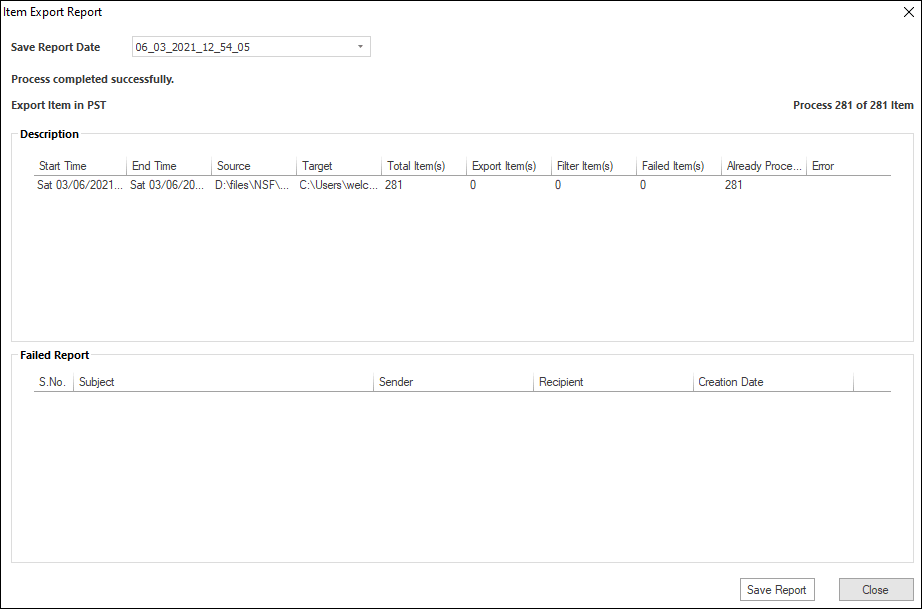
Task: Click the Total Item(s) column header
Action: point(424,166)
